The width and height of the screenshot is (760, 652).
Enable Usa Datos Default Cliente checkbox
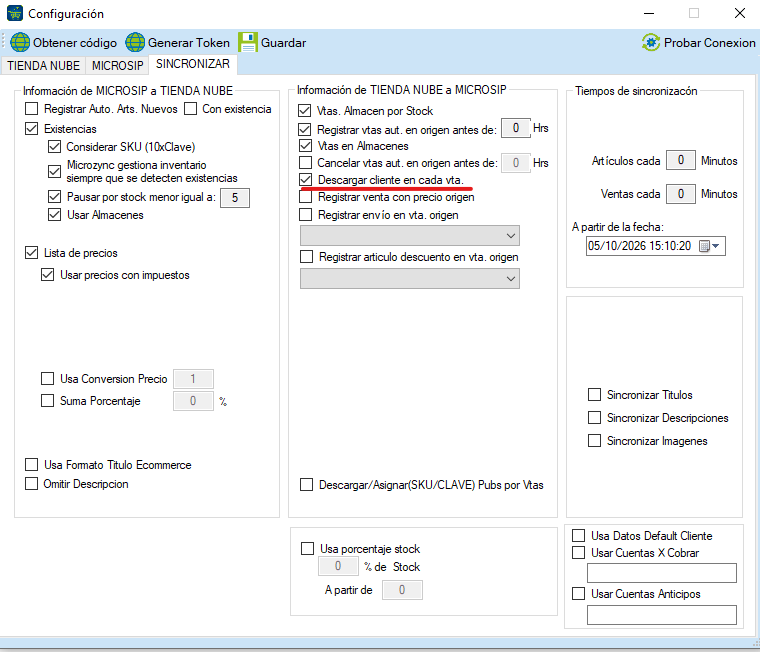[x=578, y=536]
